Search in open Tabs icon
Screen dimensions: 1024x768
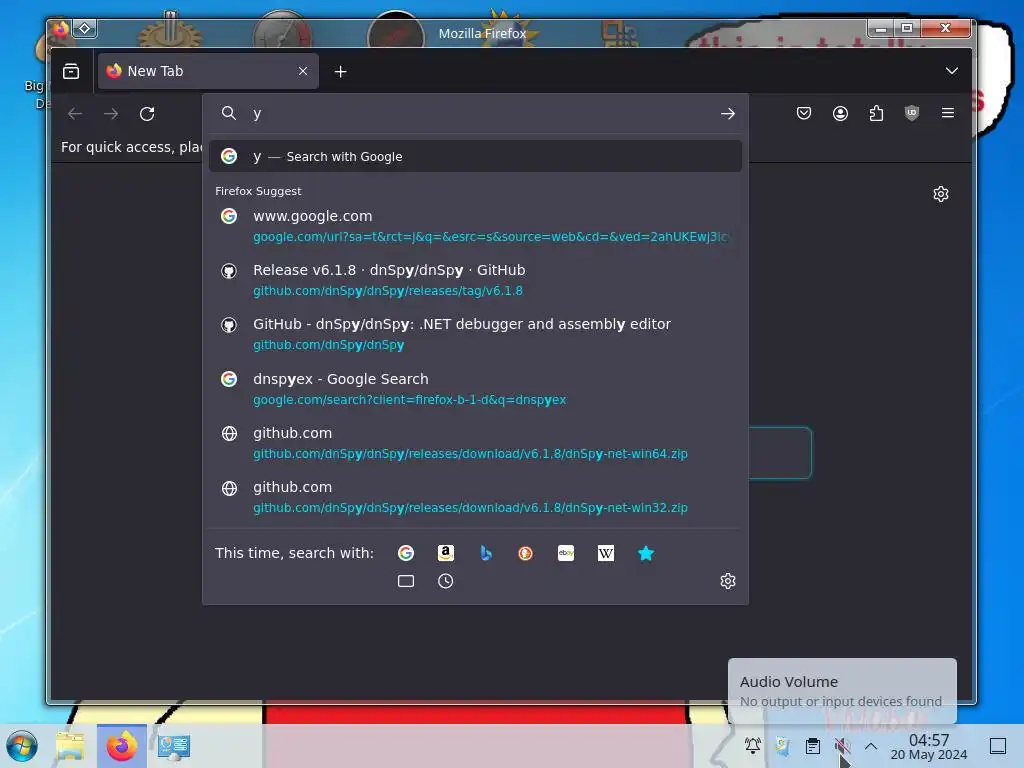coord(406,581)
